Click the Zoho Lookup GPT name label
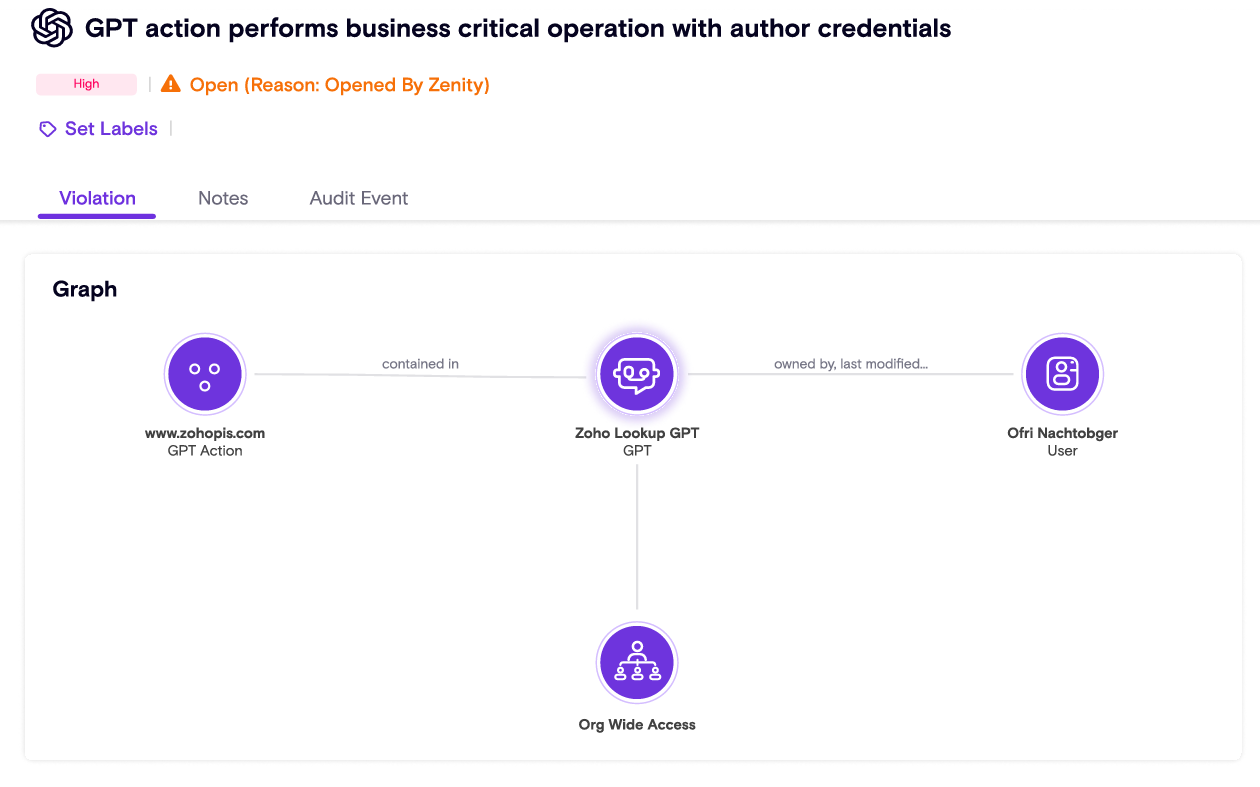Viewport: 1260px width, 787px height. (637, 433)
